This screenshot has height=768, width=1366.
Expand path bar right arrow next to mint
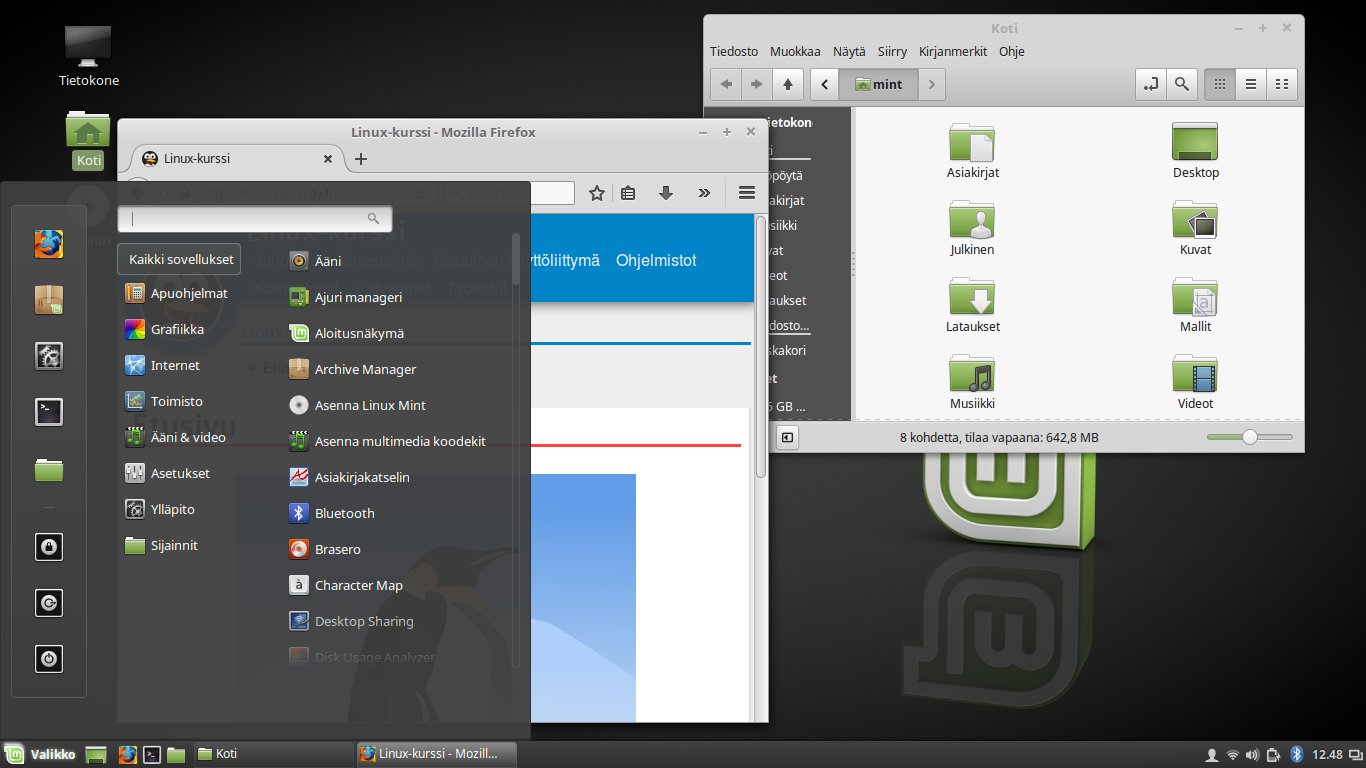tap(931, 85)
